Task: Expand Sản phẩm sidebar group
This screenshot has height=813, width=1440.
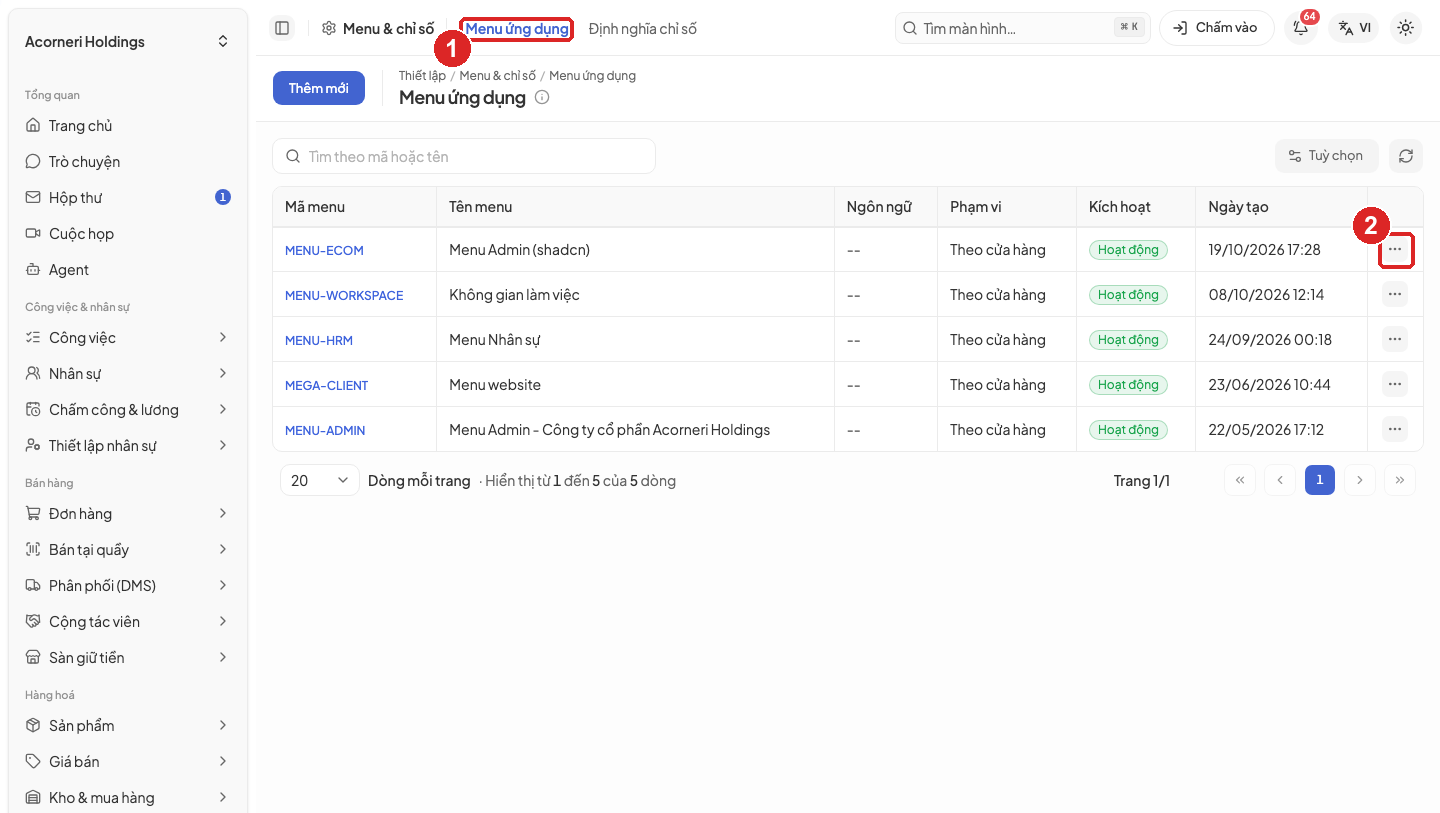Action: (x=128, y=726)
